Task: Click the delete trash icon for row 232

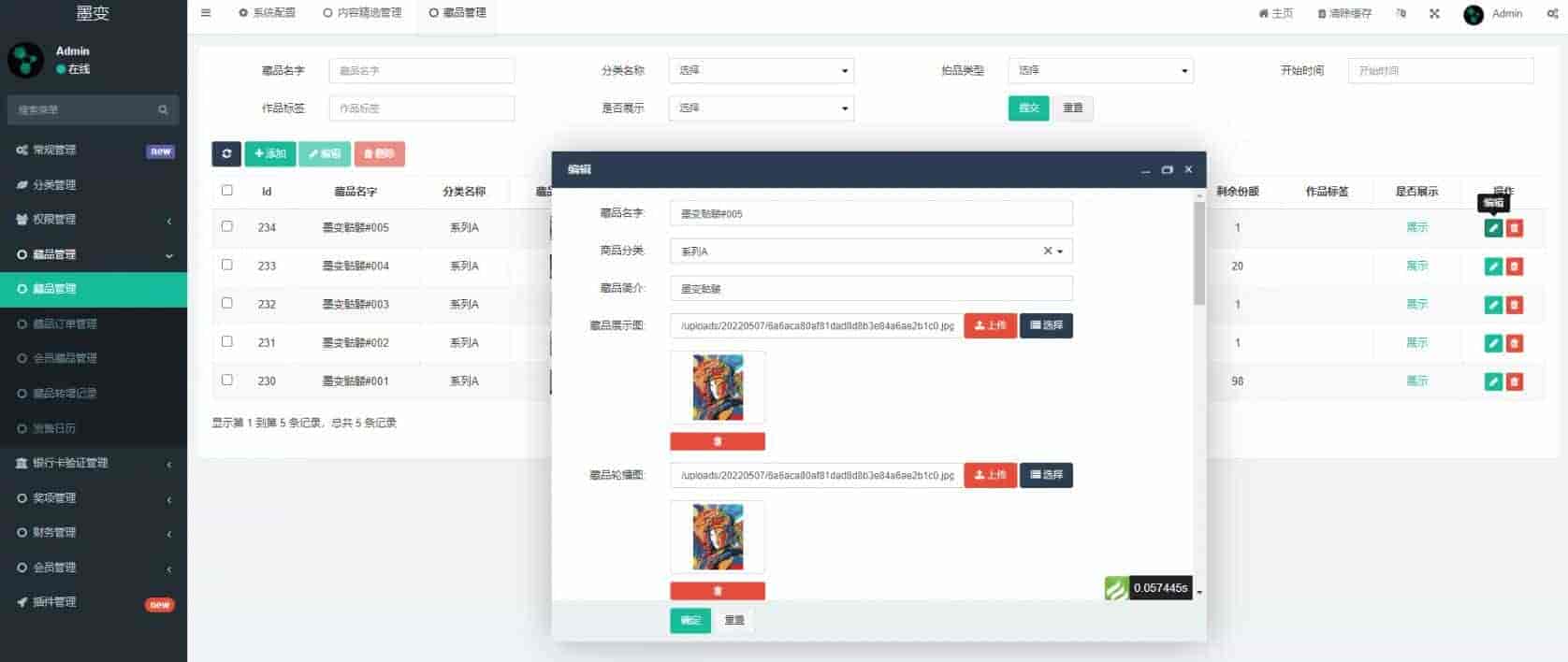Action: pyautogui.click(x=1515, y=305)
